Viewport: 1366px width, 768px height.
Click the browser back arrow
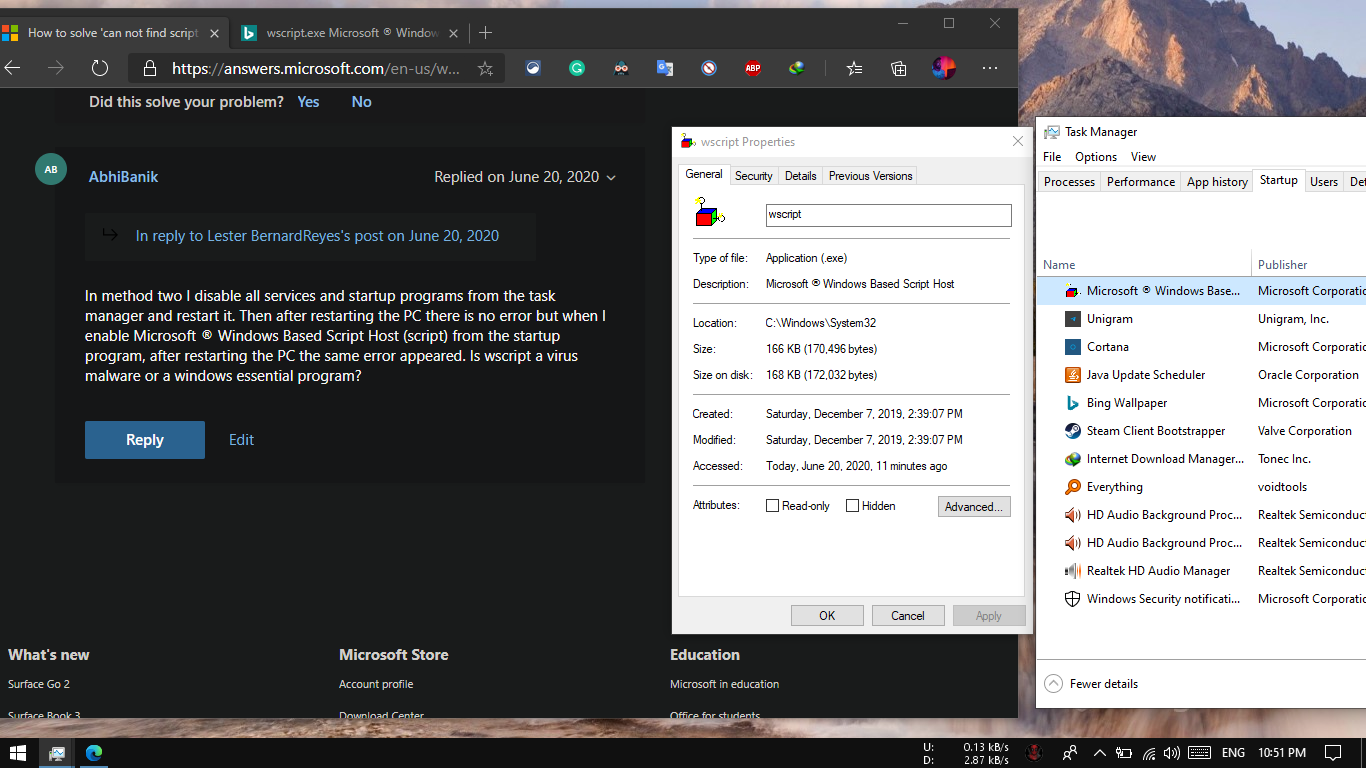(13, 68)
